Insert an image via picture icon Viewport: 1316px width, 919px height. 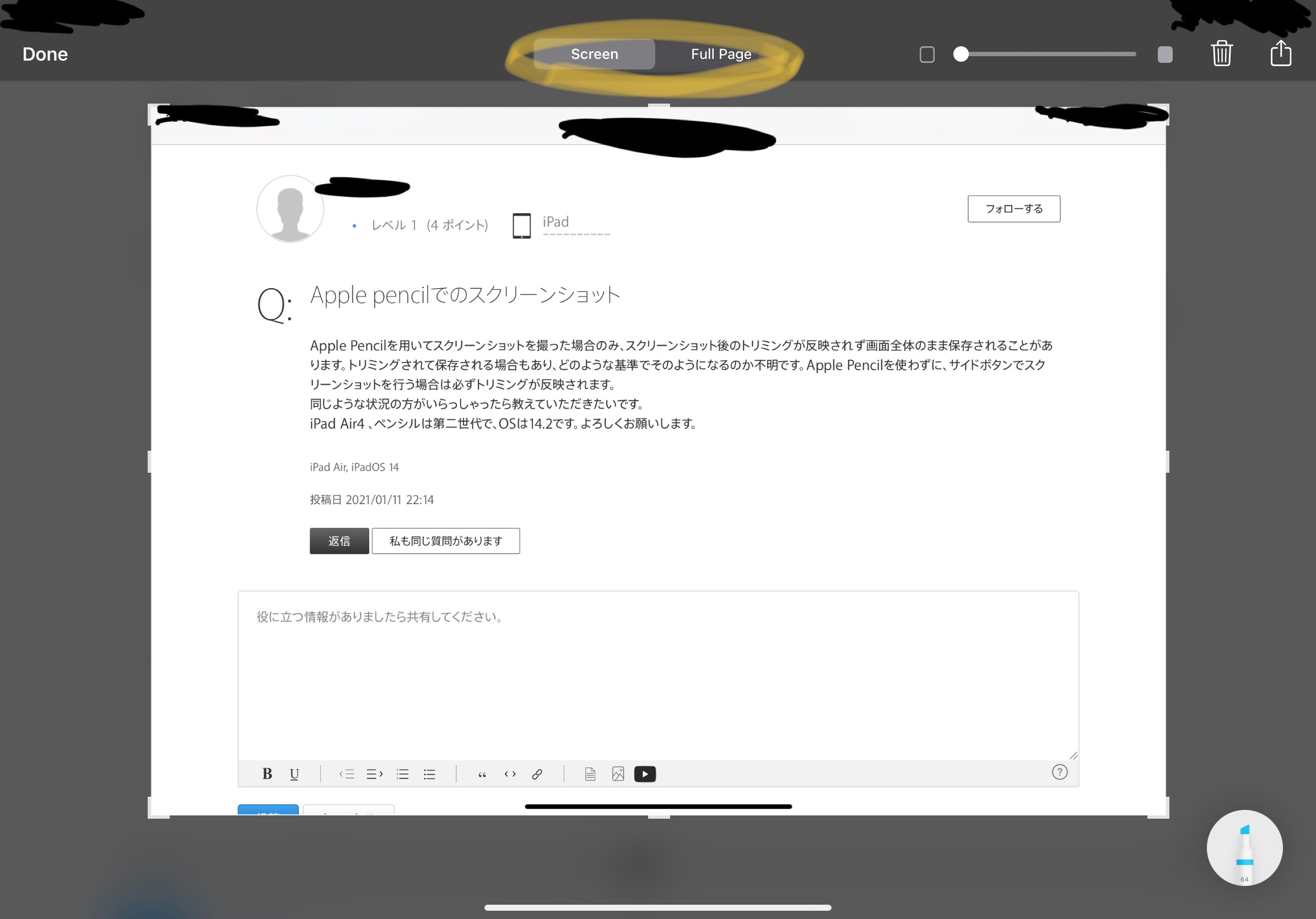pos(618,774)
